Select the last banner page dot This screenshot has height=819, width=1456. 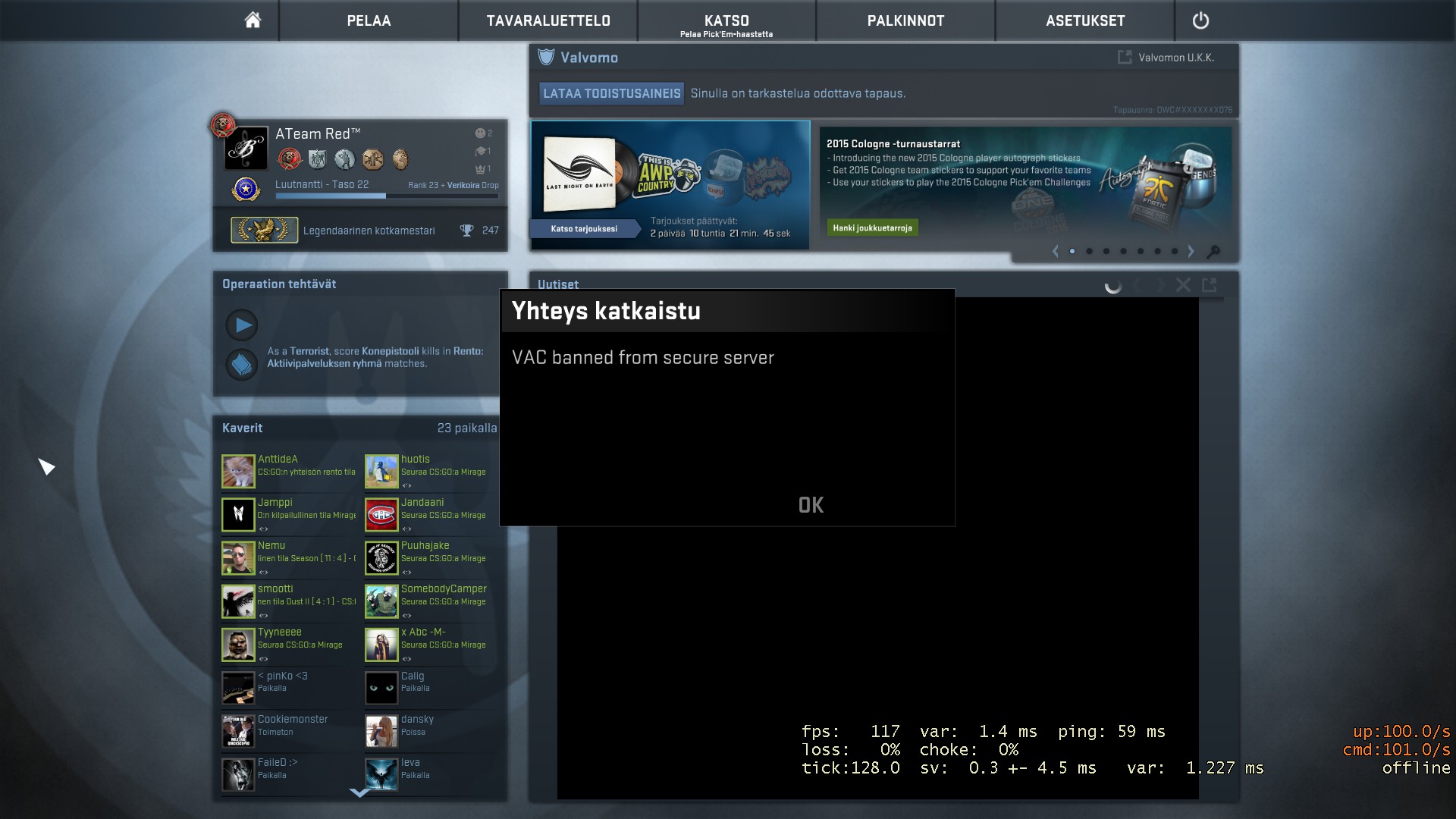tap(1175, 251)
